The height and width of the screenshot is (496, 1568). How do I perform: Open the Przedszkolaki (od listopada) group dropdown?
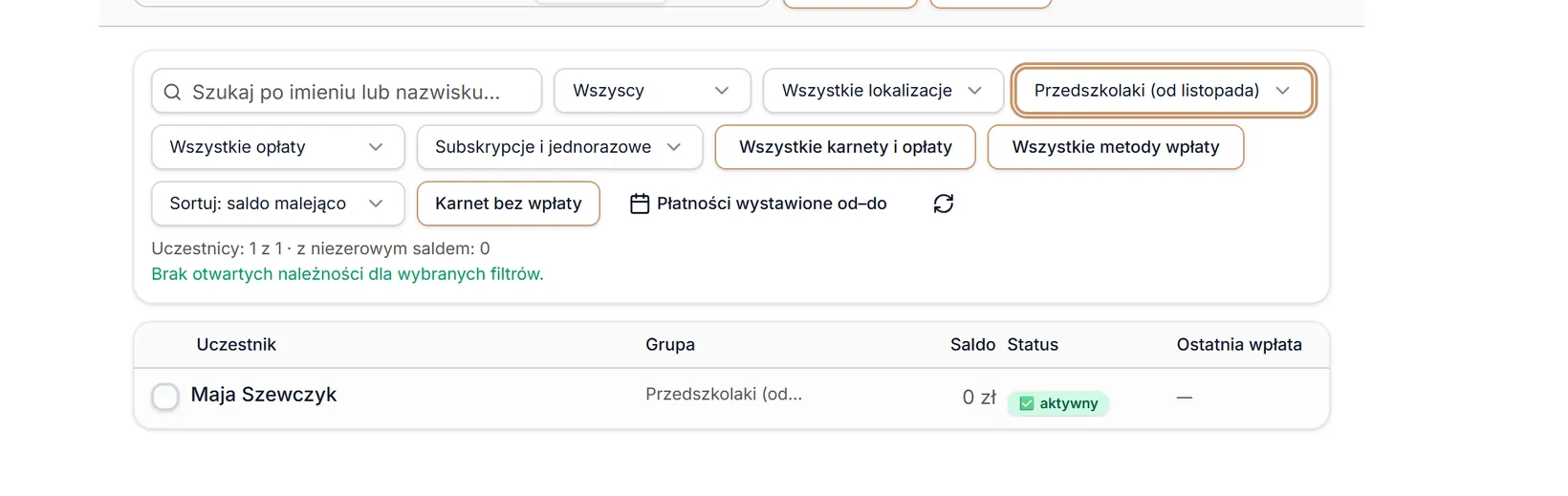(1164, 91)
